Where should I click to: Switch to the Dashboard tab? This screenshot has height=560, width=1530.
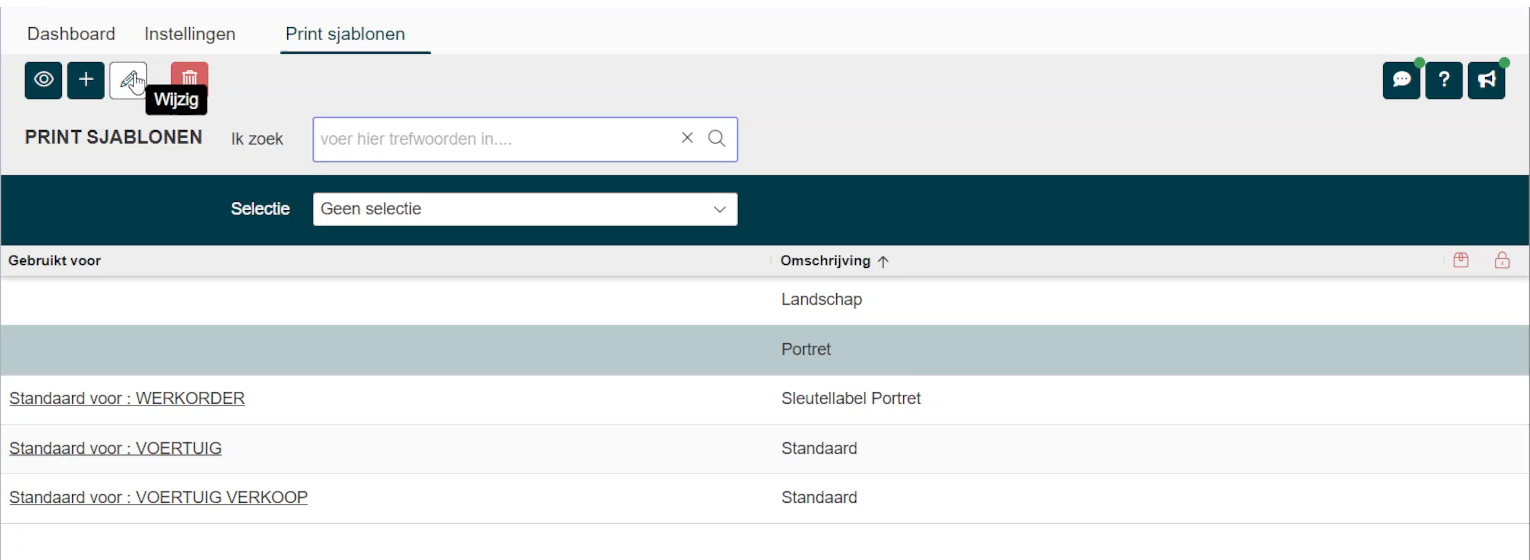pyautogui.click(x=71, y=34)
